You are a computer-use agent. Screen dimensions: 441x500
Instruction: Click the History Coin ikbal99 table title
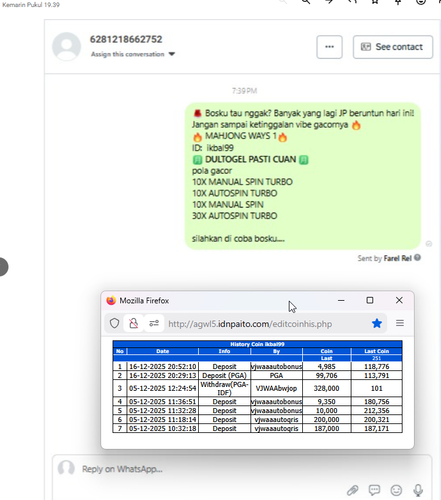click(257, 344)
